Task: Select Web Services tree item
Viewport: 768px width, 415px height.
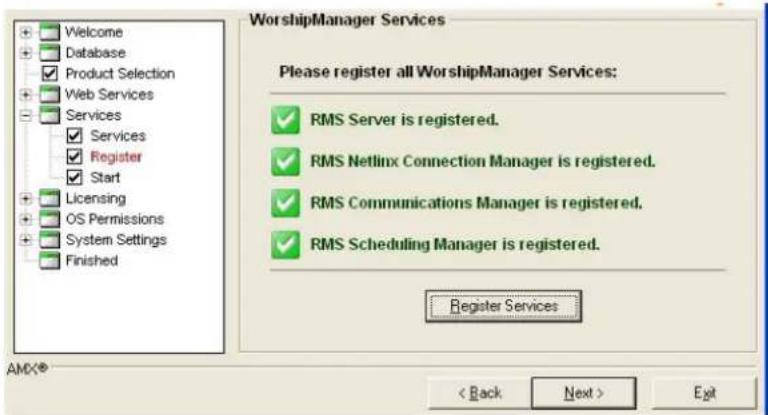Action: pyautogui.click(x=110, y=94)
